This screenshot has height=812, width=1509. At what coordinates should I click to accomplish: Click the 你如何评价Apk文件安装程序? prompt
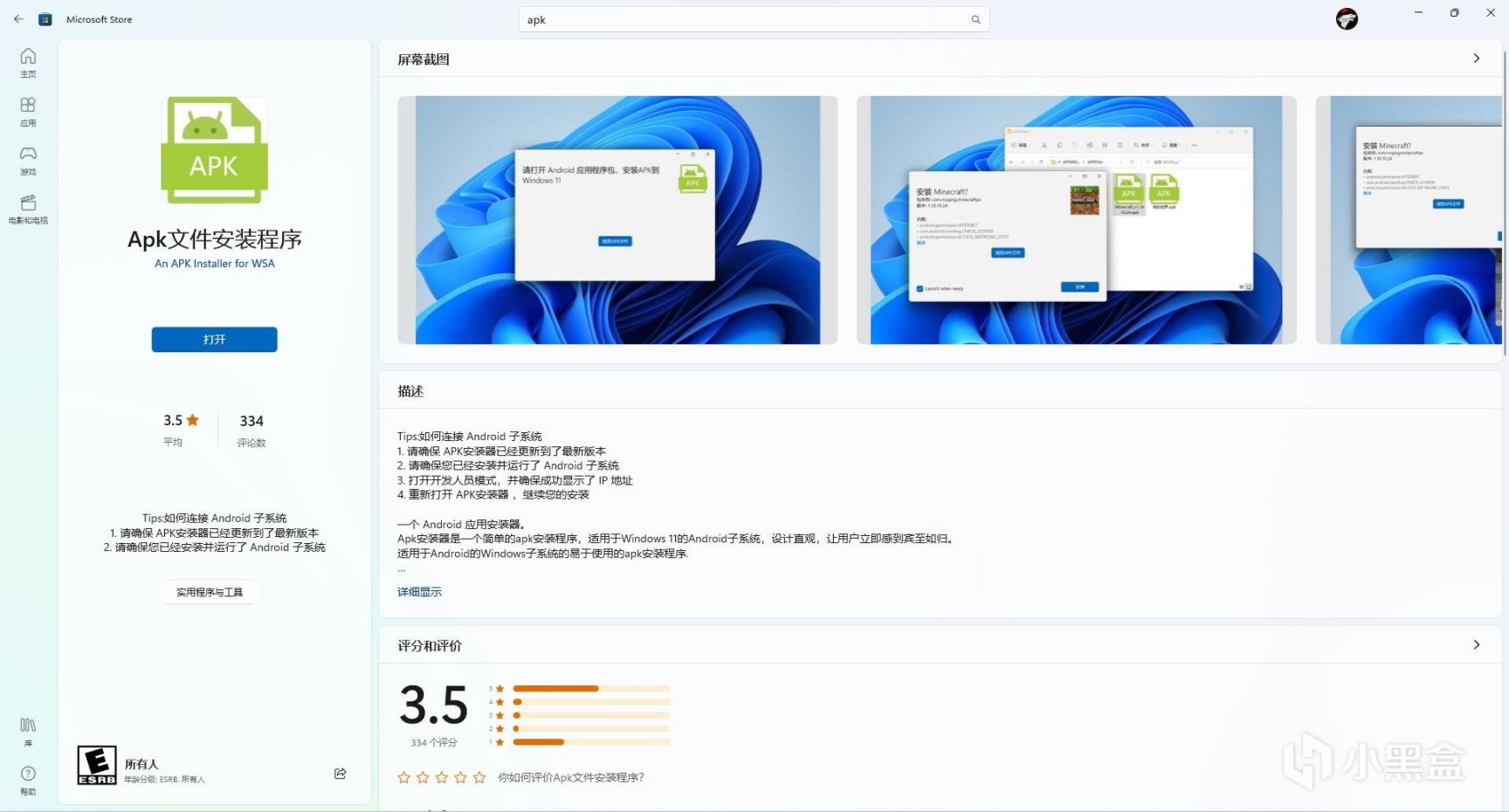pos(571,777)
